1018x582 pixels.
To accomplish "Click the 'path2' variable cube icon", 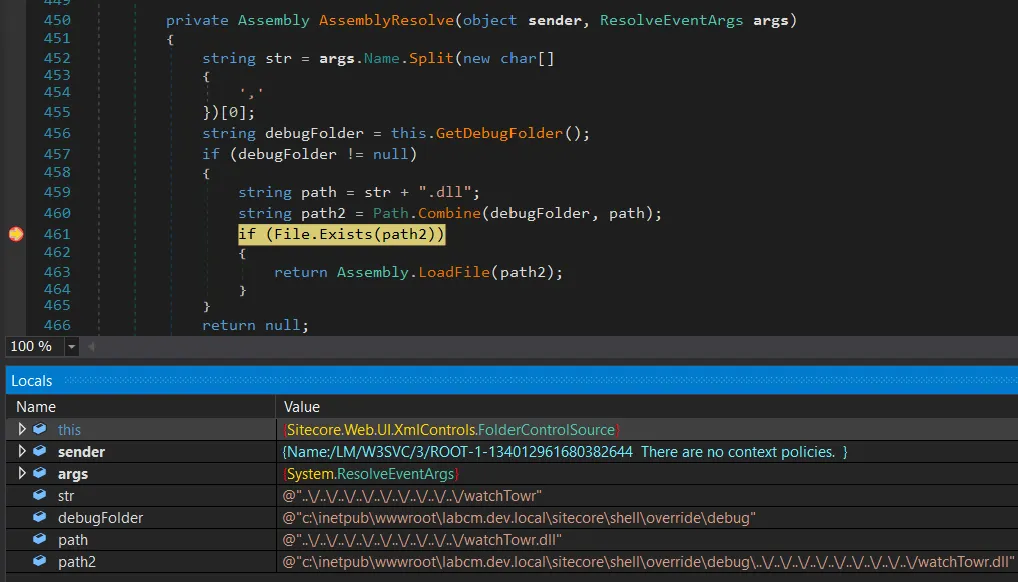I will [x=39, y=561].
